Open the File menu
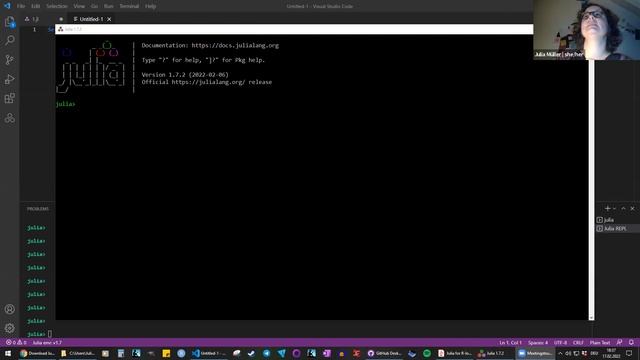Image resolution: width=640 pixels, height=360 pixels. (x=21, y=6)
